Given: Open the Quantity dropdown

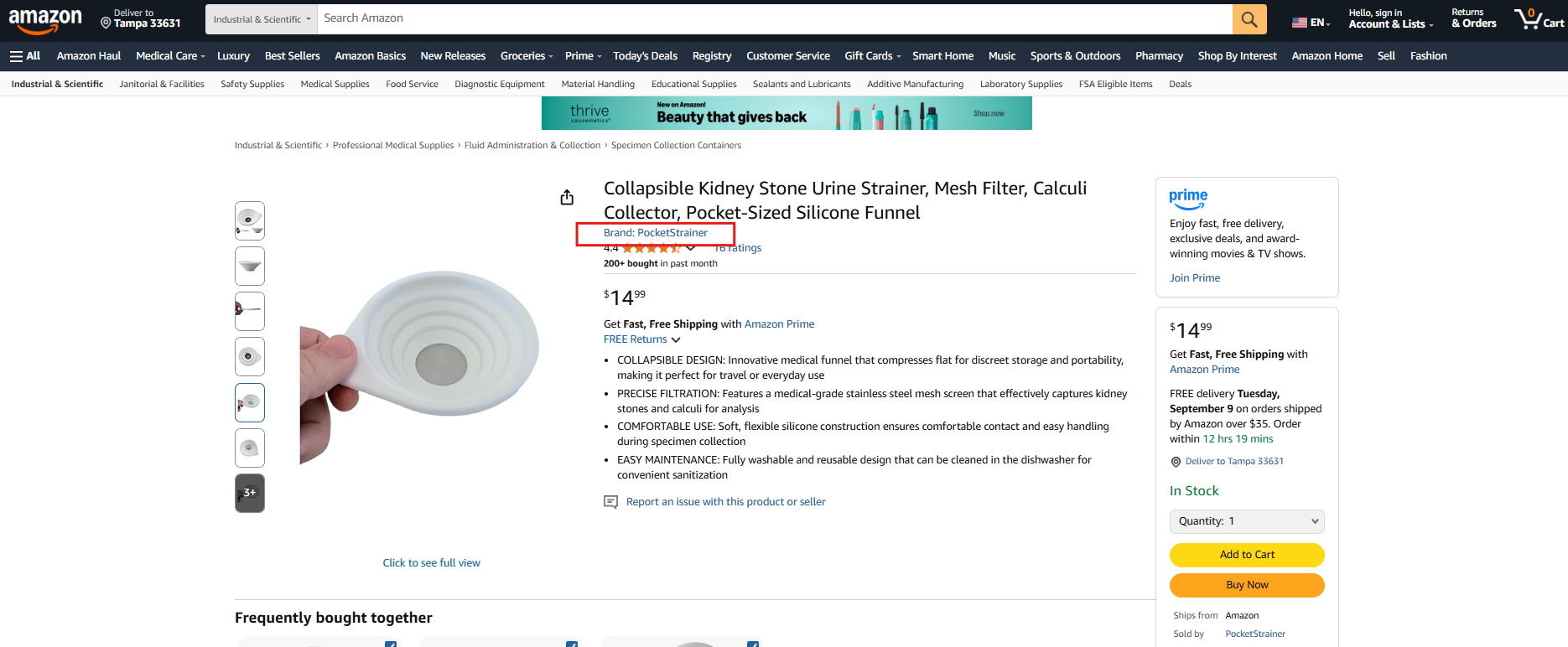Looking at the screenshot, I should click(1247, 521).
